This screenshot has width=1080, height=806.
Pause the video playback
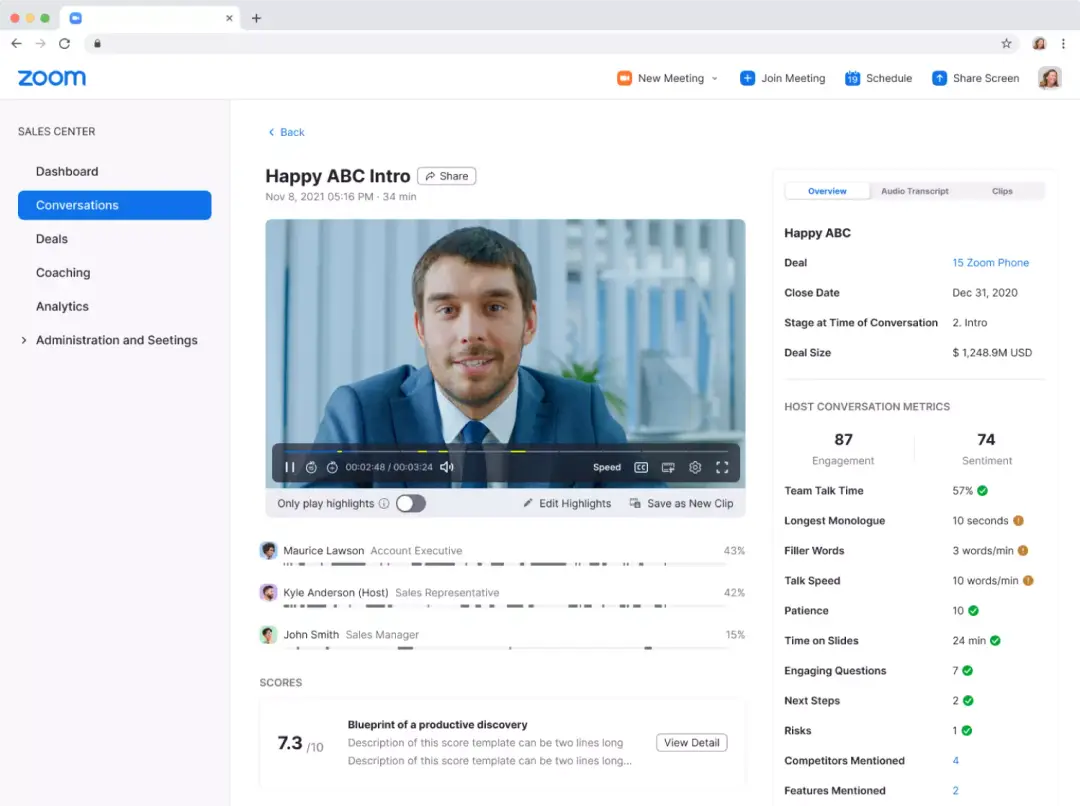(x=289, y=467)
